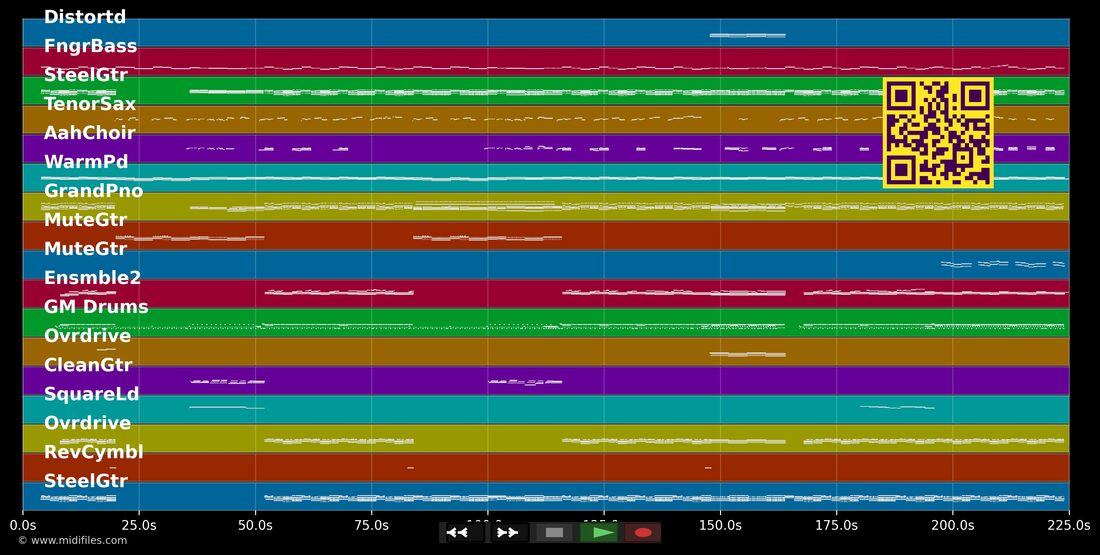Select the Ovrdrive label directly above RevCymbl
The height and width of the screenshot is (555, 1100).
coord(88,422)
